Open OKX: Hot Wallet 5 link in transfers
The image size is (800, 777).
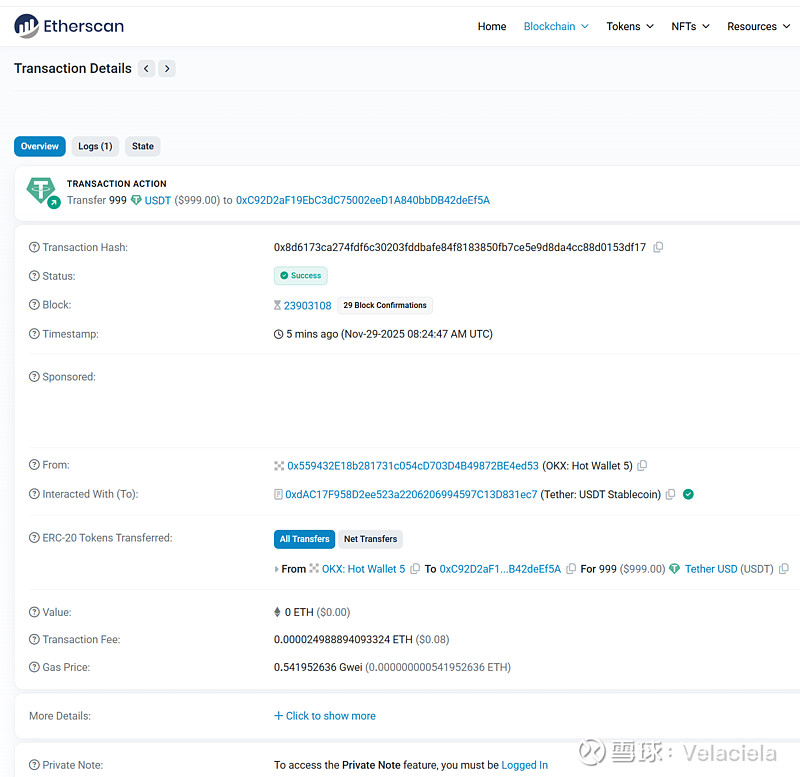(x=363, y=569)
